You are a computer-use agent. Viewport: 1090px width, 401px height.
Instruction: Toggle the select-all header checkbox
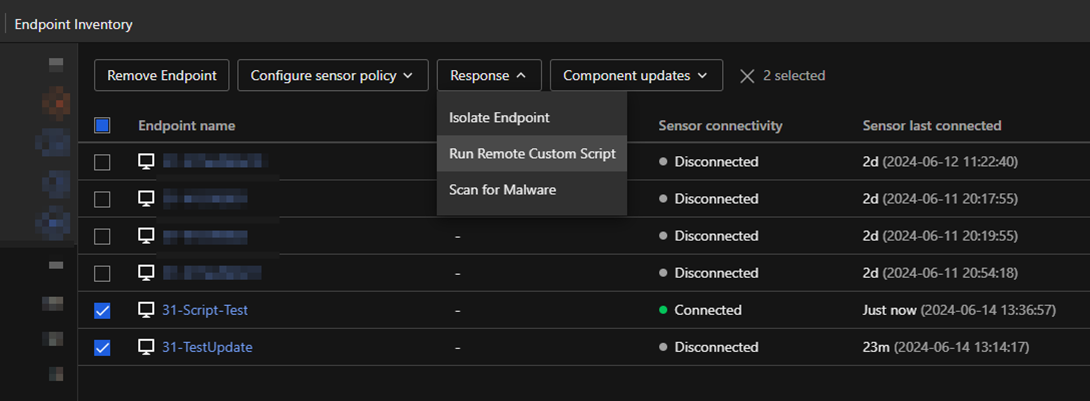click(102, 126)
